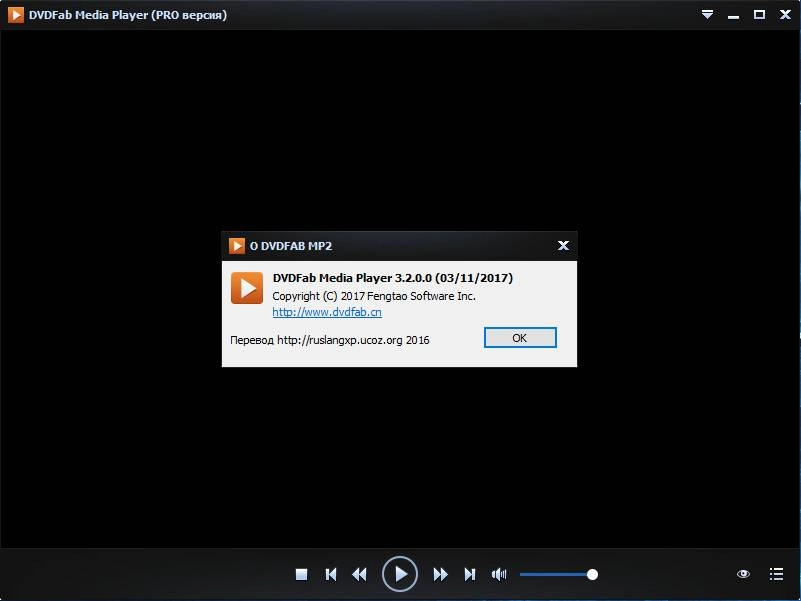Close the О DVDFAB MP2 dialog

pos(563,245)
